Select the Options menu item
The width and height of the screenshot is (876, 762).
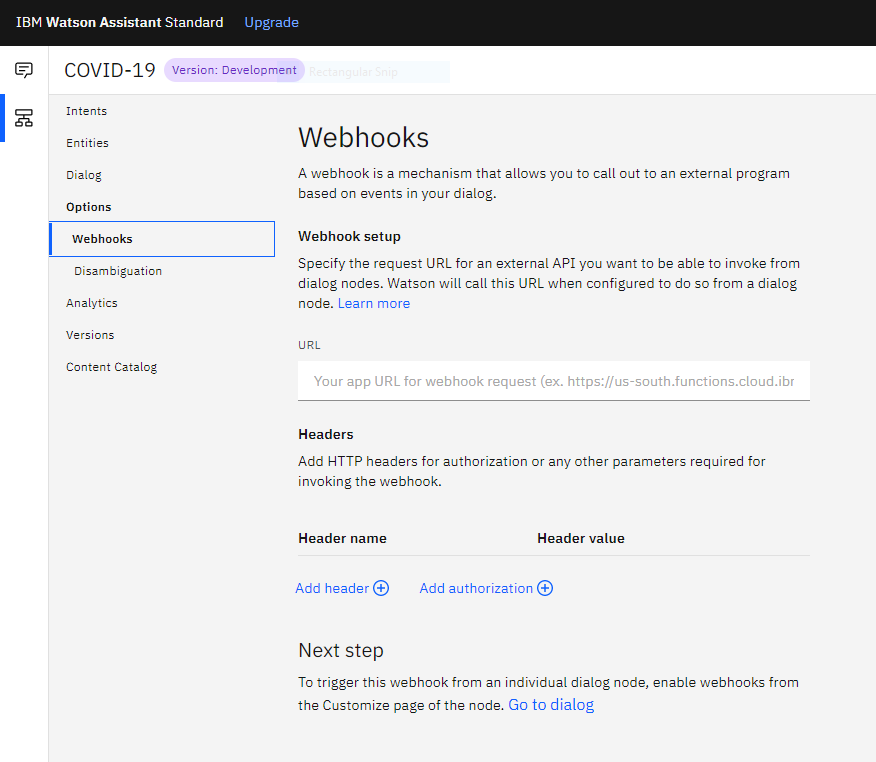89,207
